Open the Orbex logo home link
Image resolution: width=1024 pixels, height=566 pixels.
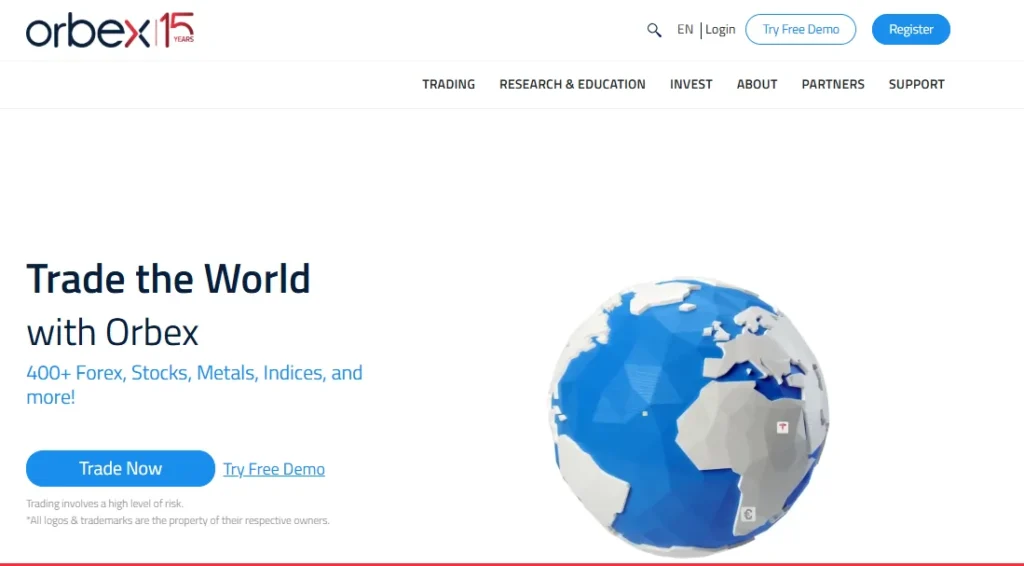pos(110,30)
